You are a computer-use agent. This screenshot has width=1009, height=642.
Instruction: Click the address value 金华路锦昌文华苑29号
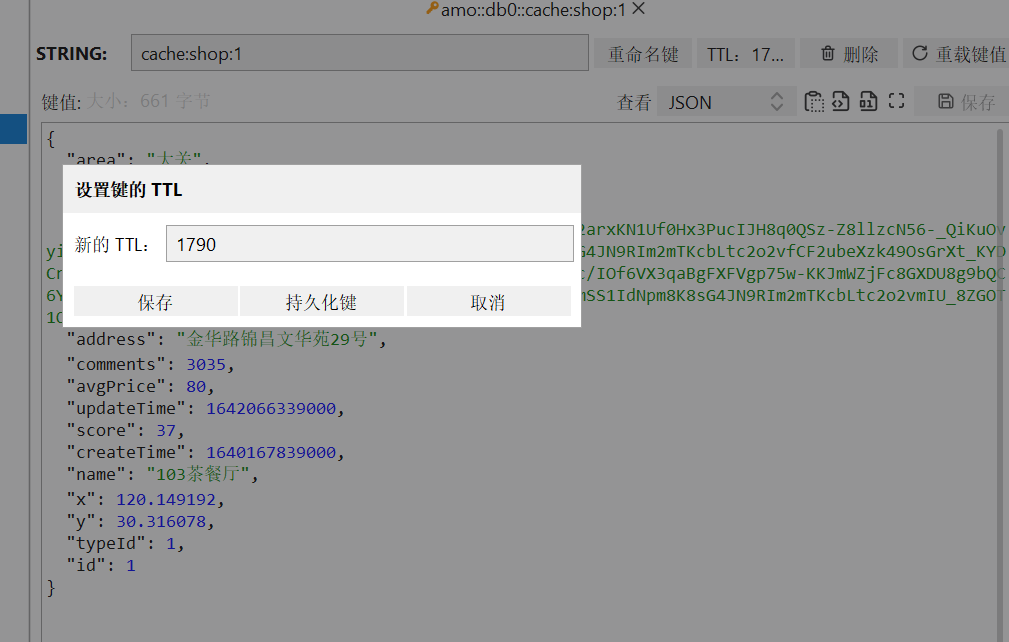coord(277,339)
